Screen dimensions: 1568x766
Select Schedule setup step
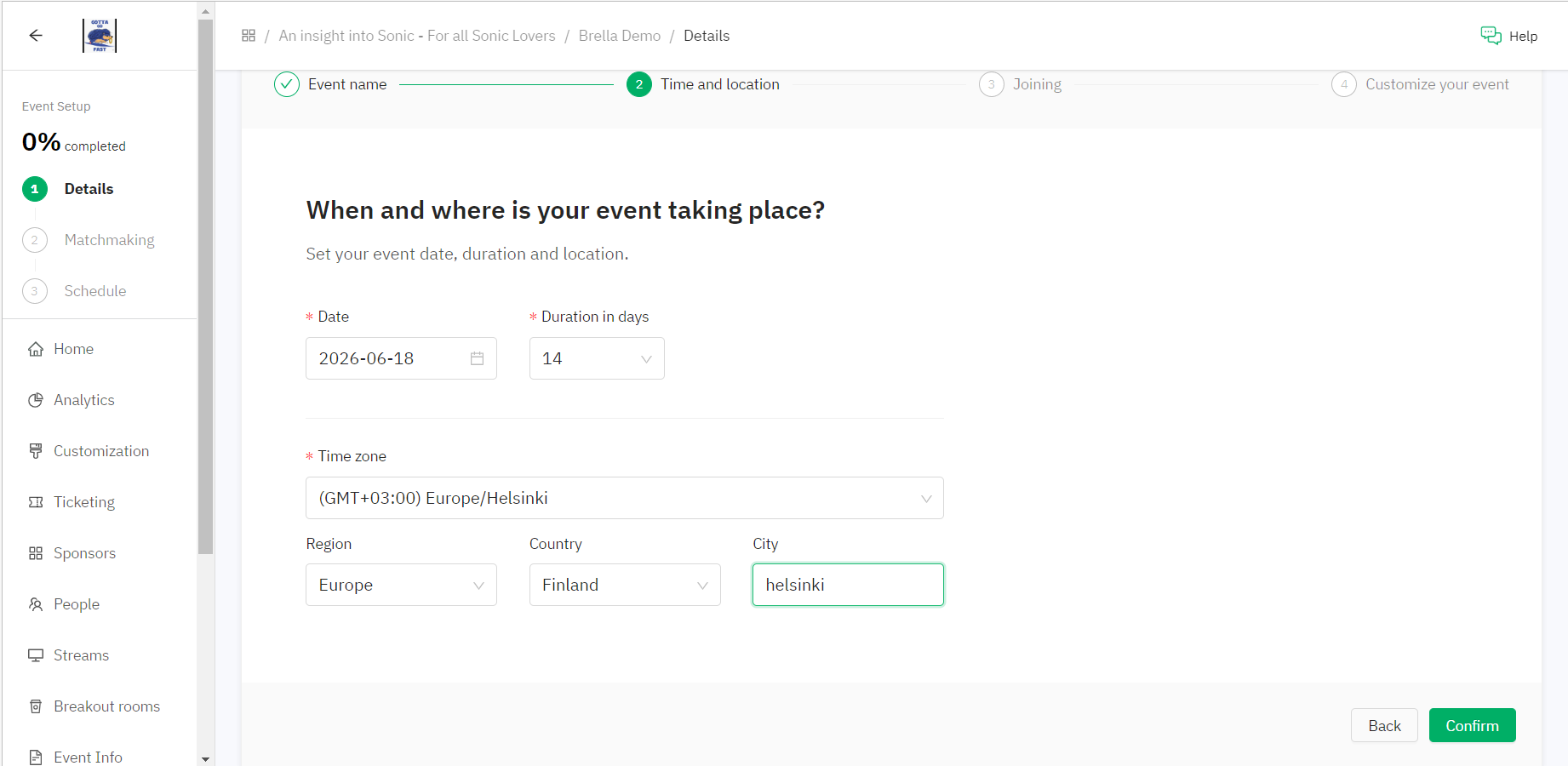click(x=94, y=291)
